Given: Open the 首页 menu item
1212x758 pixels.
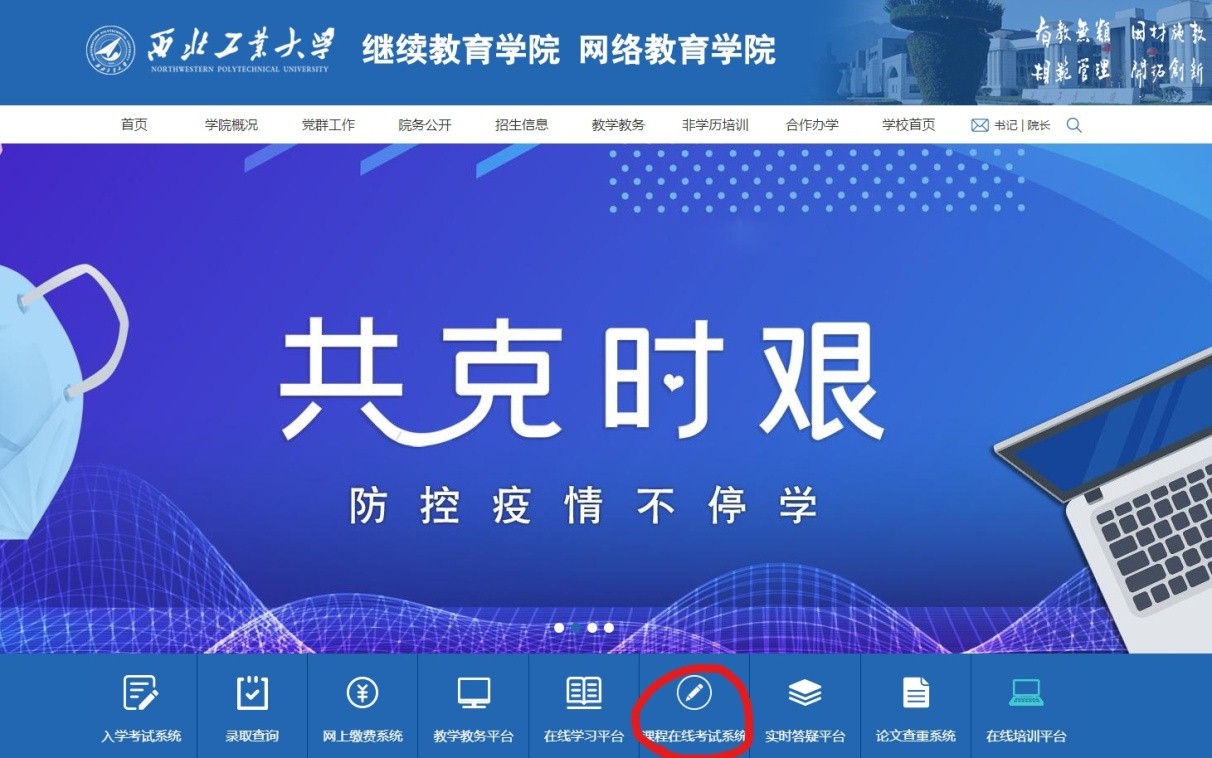Looking at the screenshot, I should (132, 124).
